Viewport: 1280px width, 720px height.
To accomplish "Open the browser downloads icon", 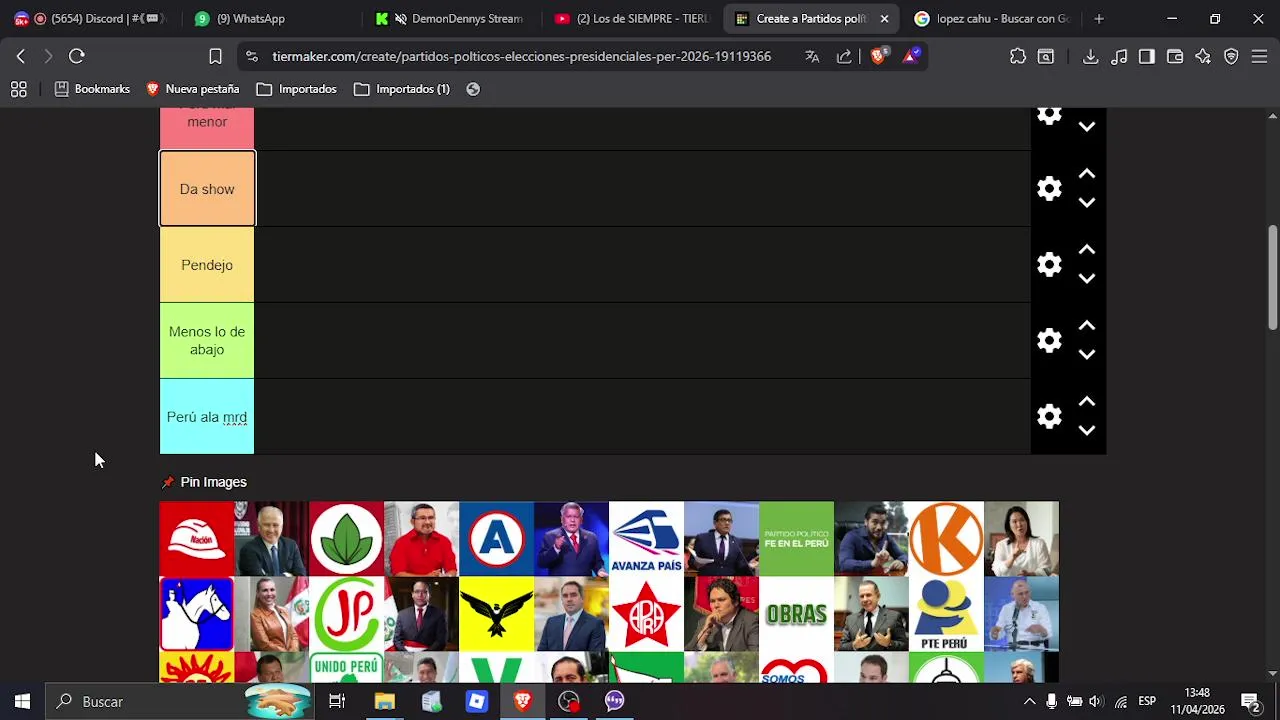I will pyautogui.click(x=1091, y=56).
